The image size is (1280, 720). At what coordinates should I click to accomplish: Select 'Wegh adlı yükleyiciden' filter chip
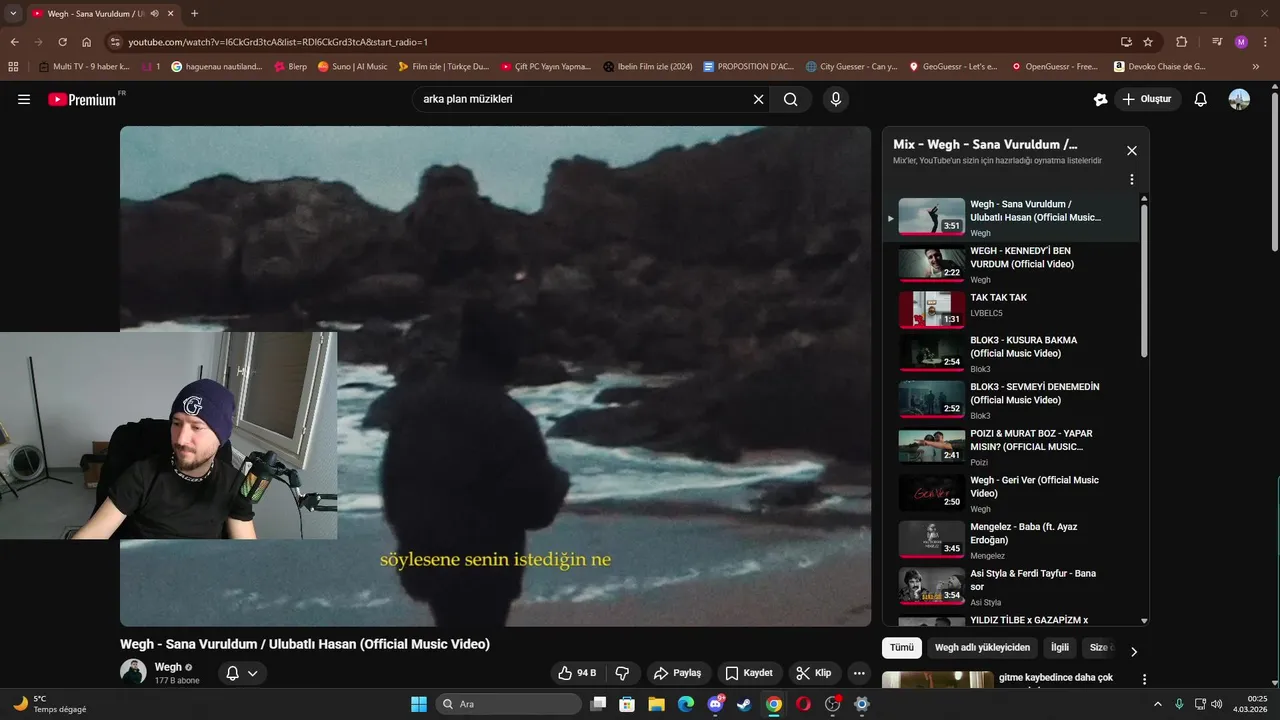[982, 648]
